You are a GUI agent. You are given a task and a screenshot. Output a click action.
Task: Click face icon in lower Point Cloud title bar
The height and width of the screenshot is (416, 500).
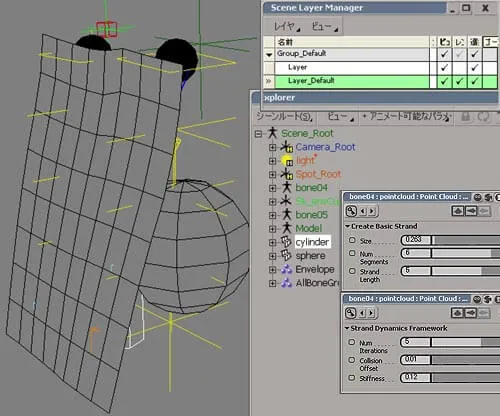pos(477,299)
